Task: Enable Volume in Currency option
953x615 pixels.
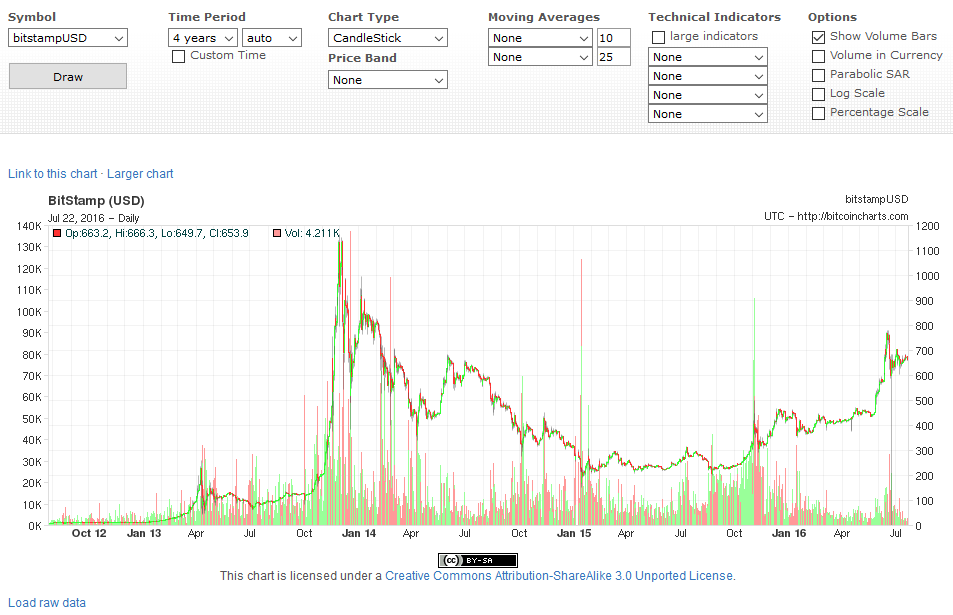Action: [819, 57]
